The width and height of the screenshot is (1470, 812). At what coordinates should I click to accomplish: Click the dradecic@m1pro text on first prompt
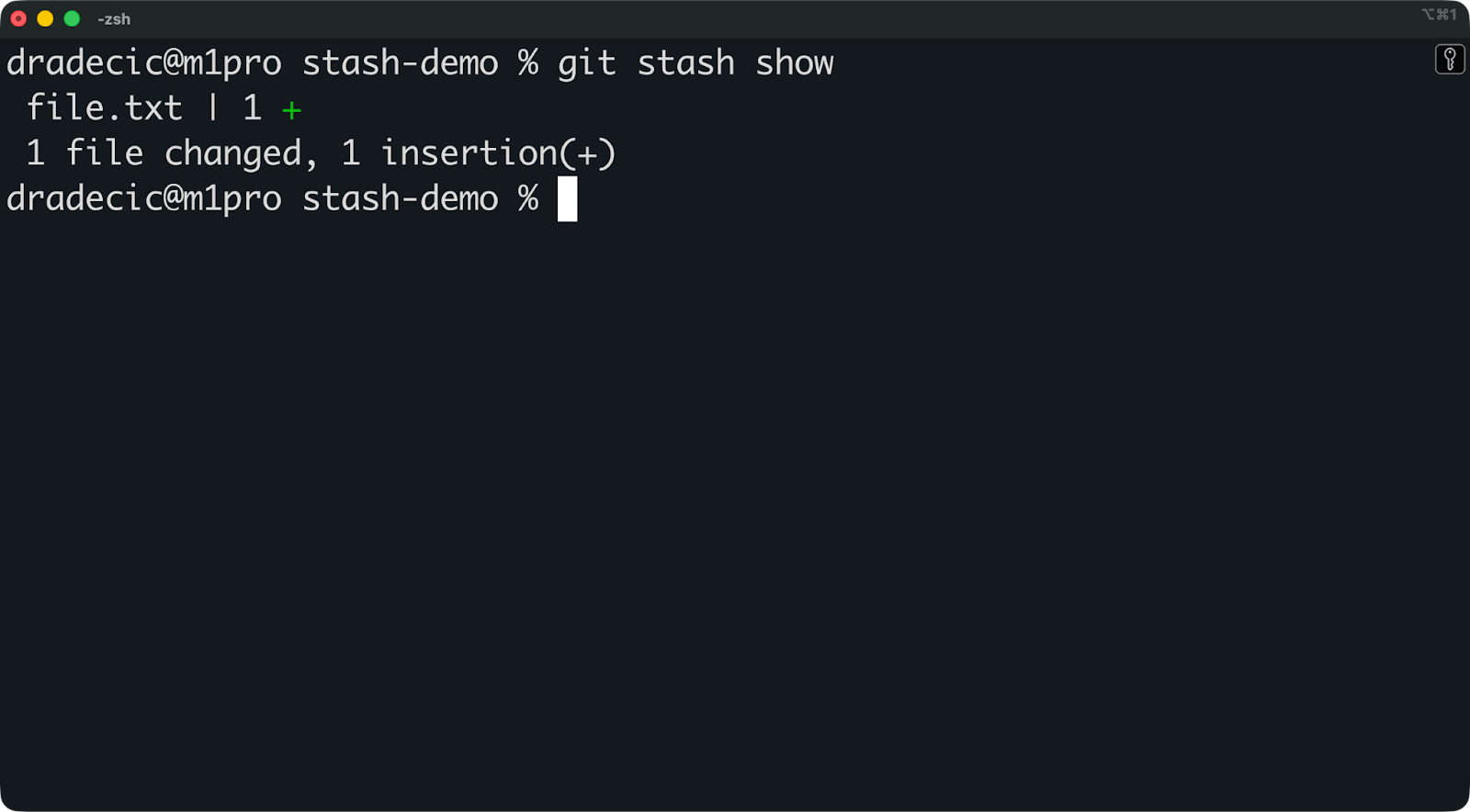[142, 62]
